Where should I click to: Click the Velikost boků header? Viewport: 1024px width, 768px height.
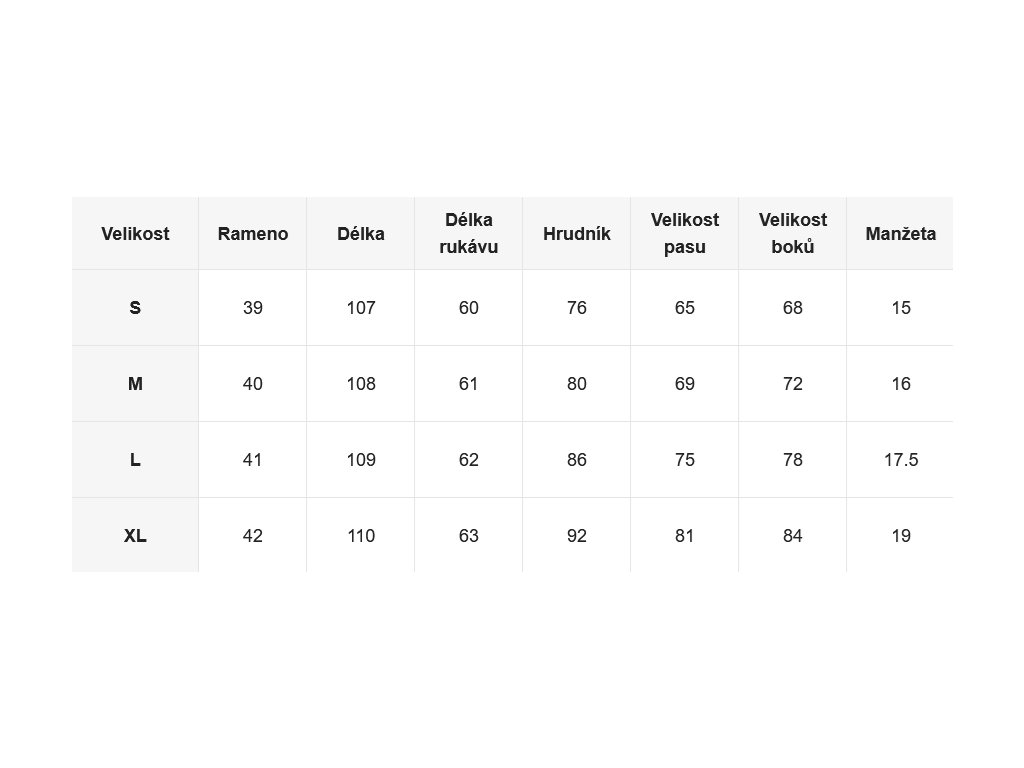pos(793,234)
